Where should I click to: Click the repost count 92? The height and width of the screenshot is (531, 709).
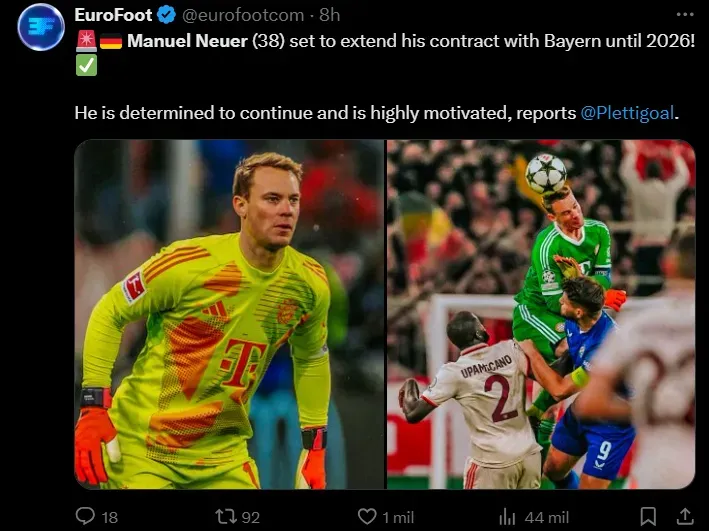coord(251,517)
